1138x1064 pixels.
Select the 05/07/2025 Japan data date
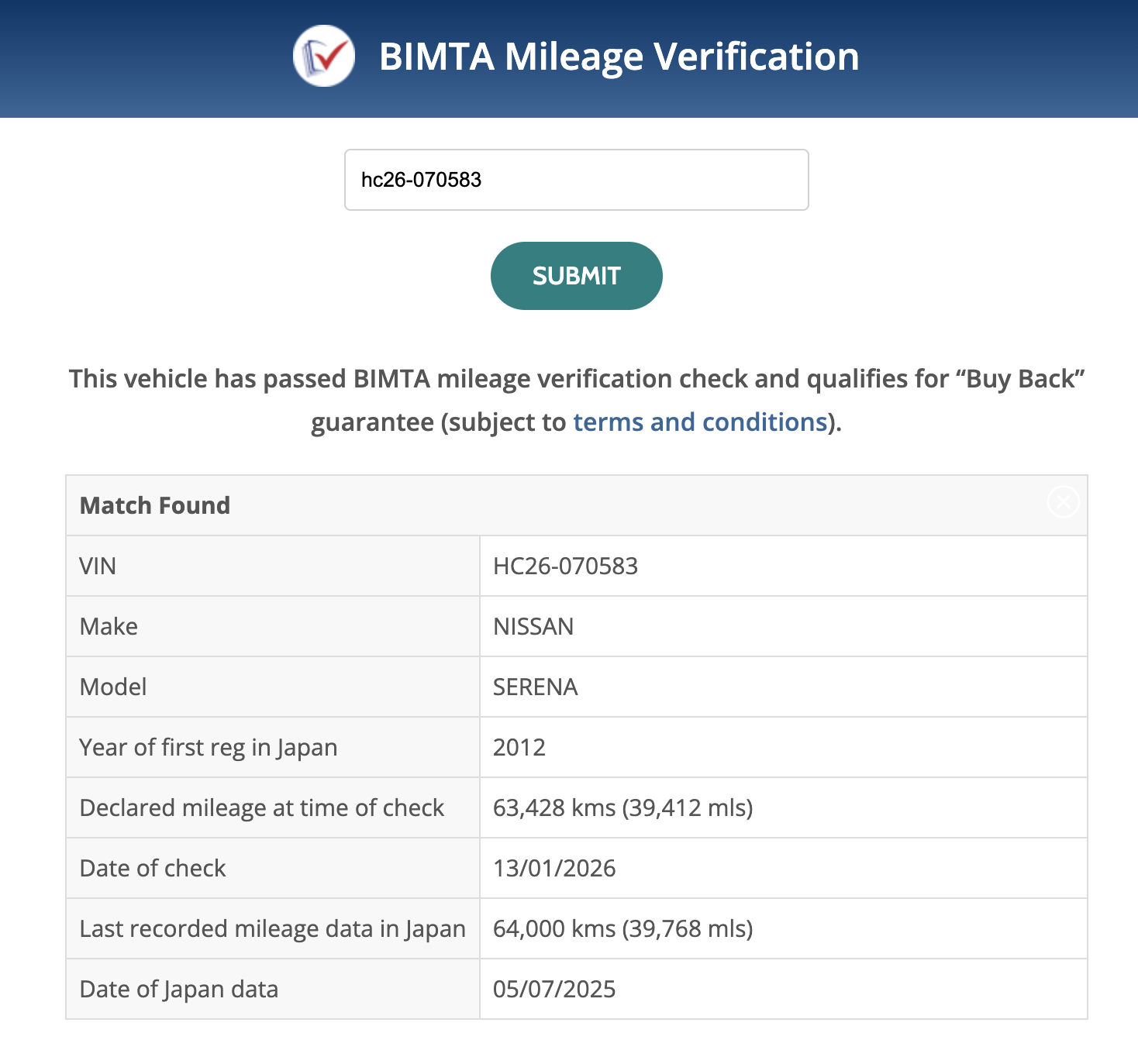point(554,989)
